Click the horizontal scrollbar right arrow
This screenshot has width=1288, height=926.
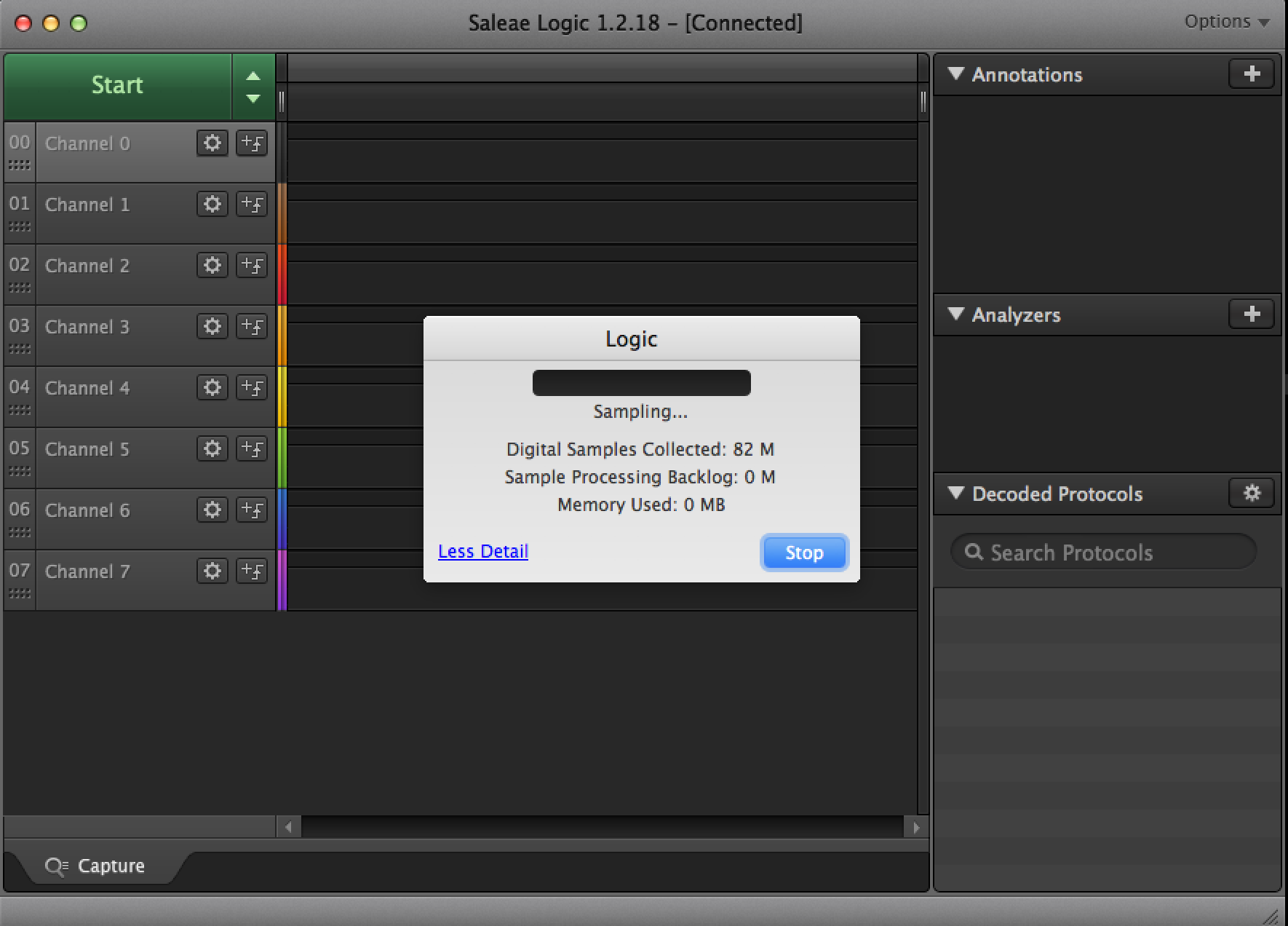[915, 827]
